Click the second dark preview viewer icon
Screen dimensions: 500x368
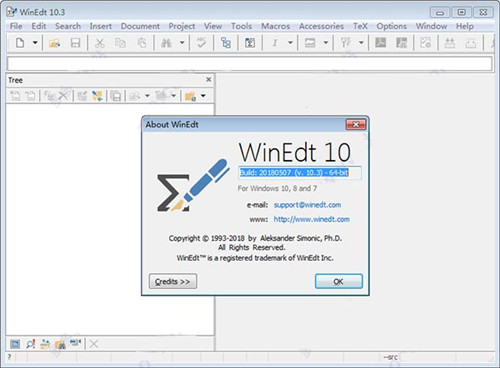(401, 43)
